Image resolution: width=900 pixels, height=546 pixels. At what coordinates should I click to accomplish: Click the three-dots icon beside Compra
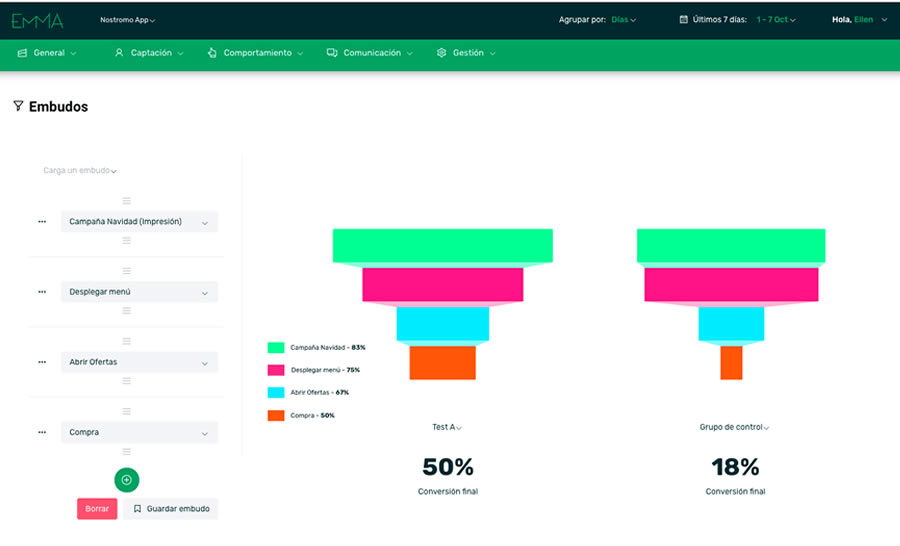click(42, 432)
